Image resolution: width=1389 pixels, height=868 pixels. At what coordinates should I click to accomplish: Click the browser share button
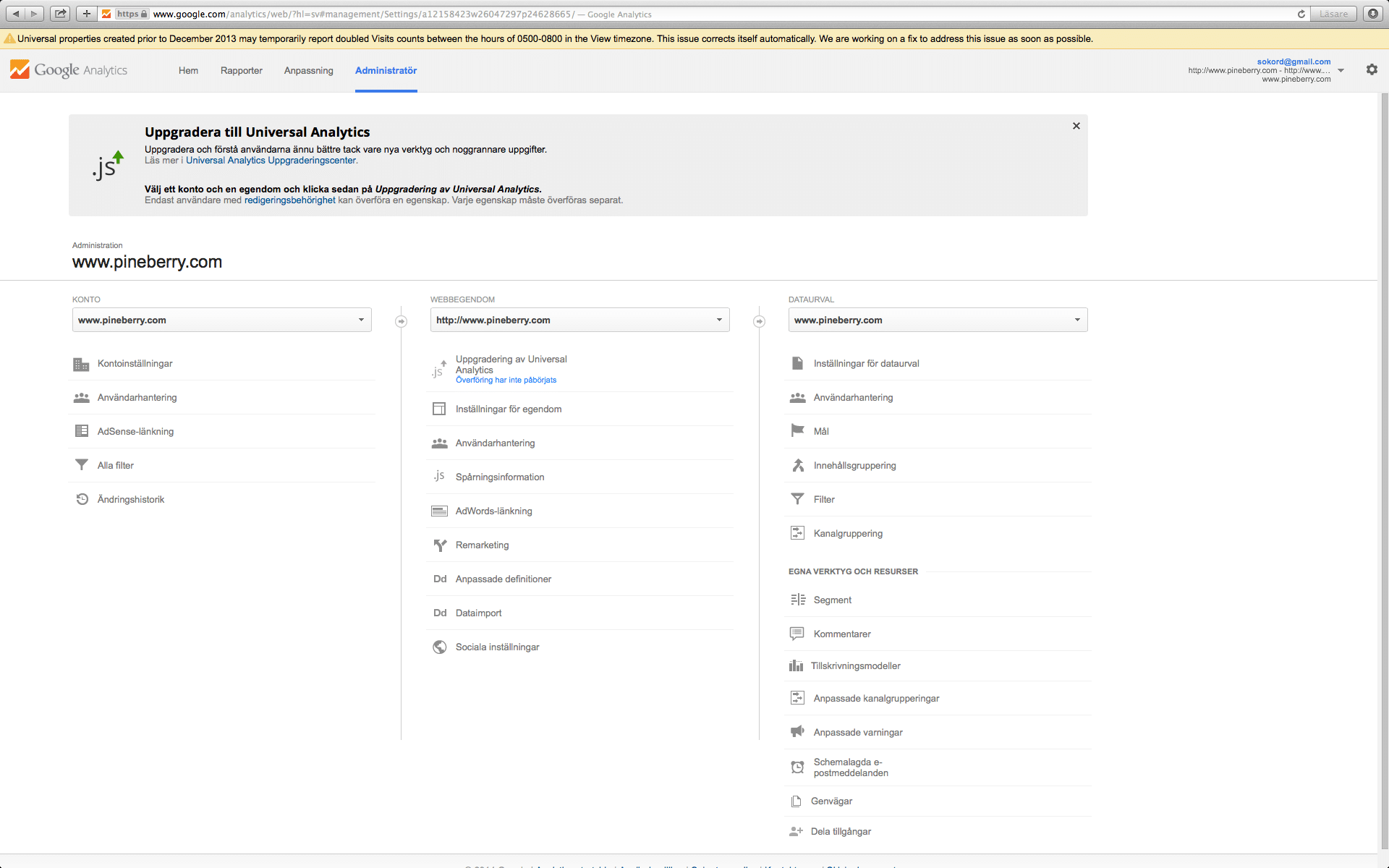(60, 14)
